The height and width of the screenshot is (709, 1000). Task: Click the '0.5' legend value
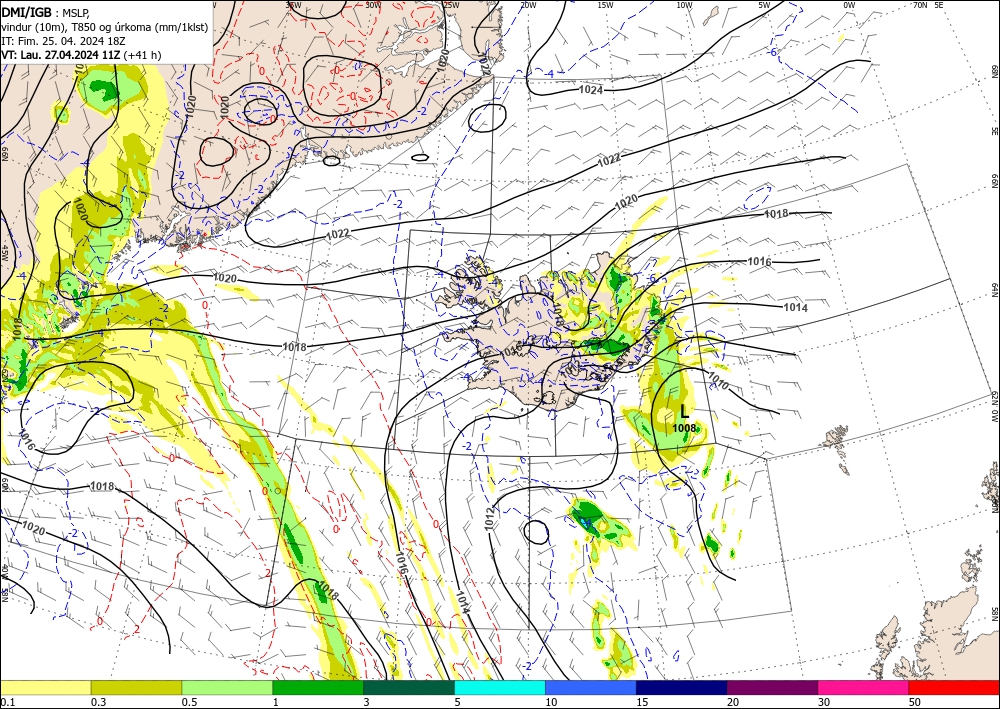(189, 702)
